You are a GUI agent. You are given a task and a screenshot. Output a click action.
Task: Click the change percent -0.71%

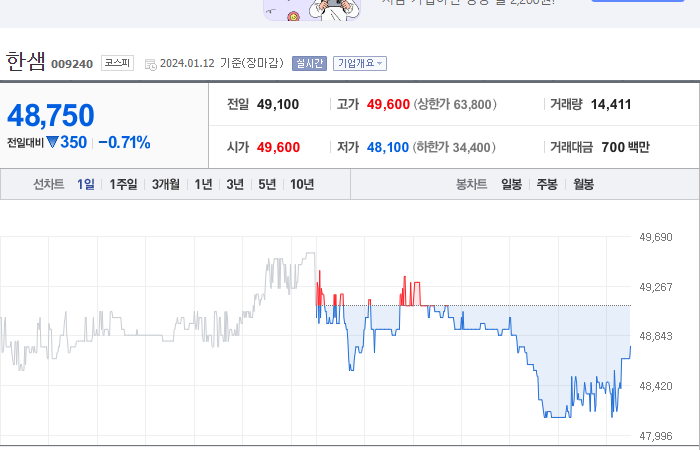pyautogui.click(x=124, y=142)
